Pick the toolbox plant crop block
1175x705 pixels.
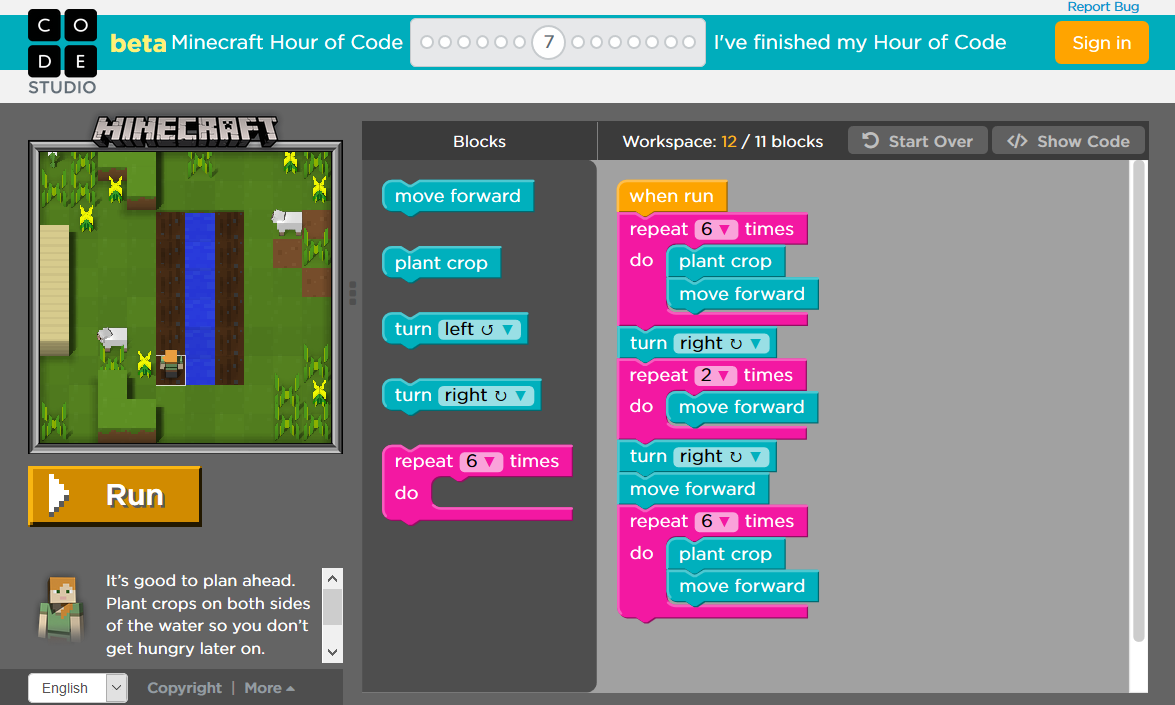click(x=441, y=263)
